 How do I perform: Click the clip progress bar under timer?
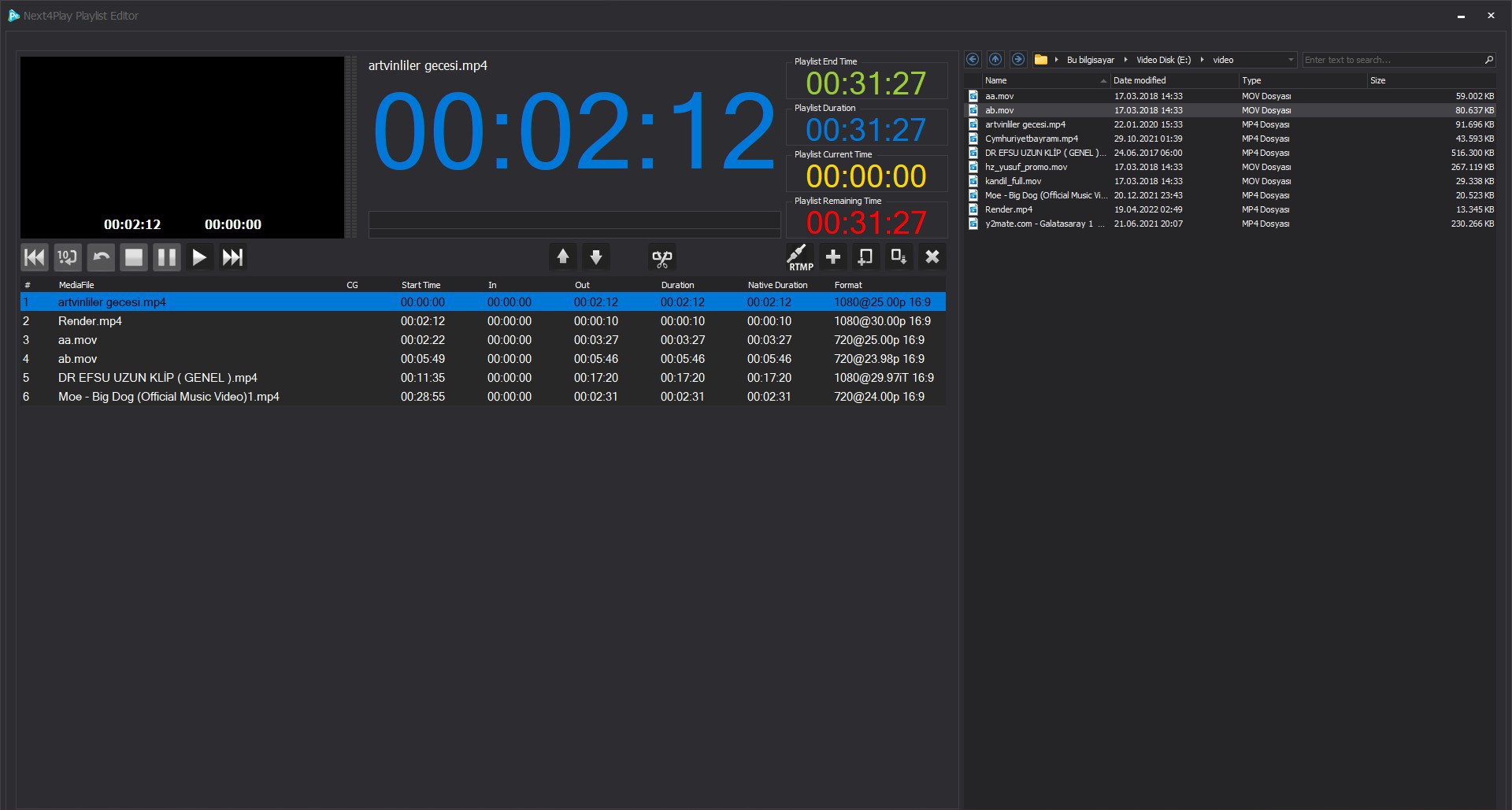click(574, 220)
